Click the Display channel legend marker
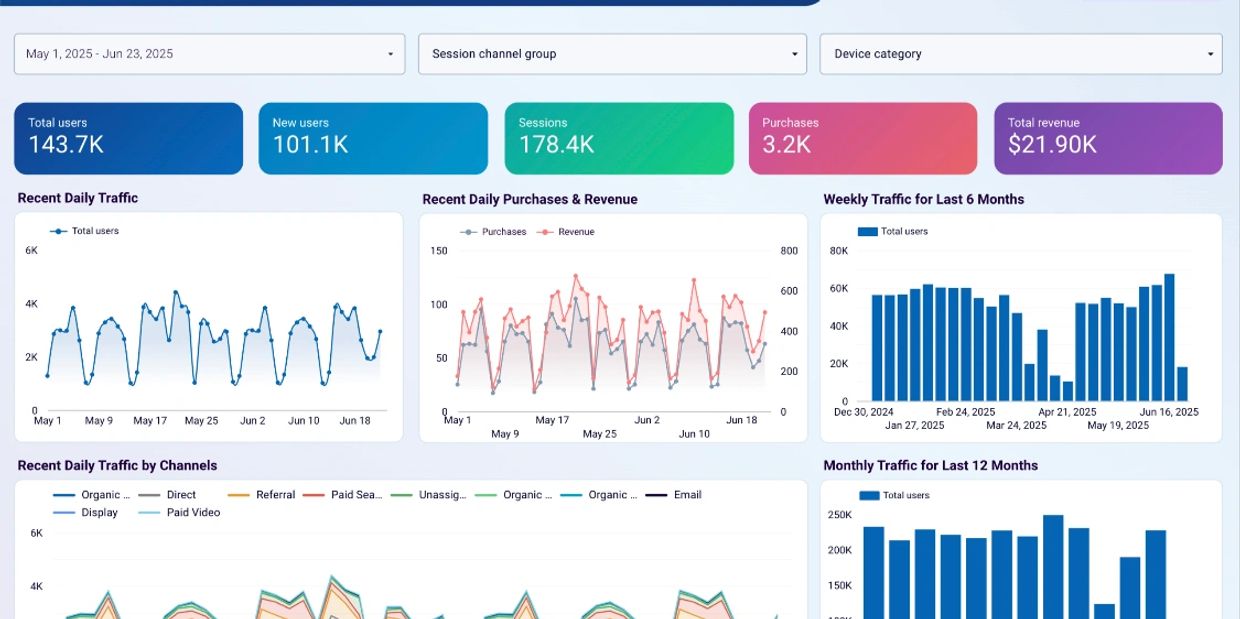The width and height of the screenshot is (1240, 619). point(64,513)
